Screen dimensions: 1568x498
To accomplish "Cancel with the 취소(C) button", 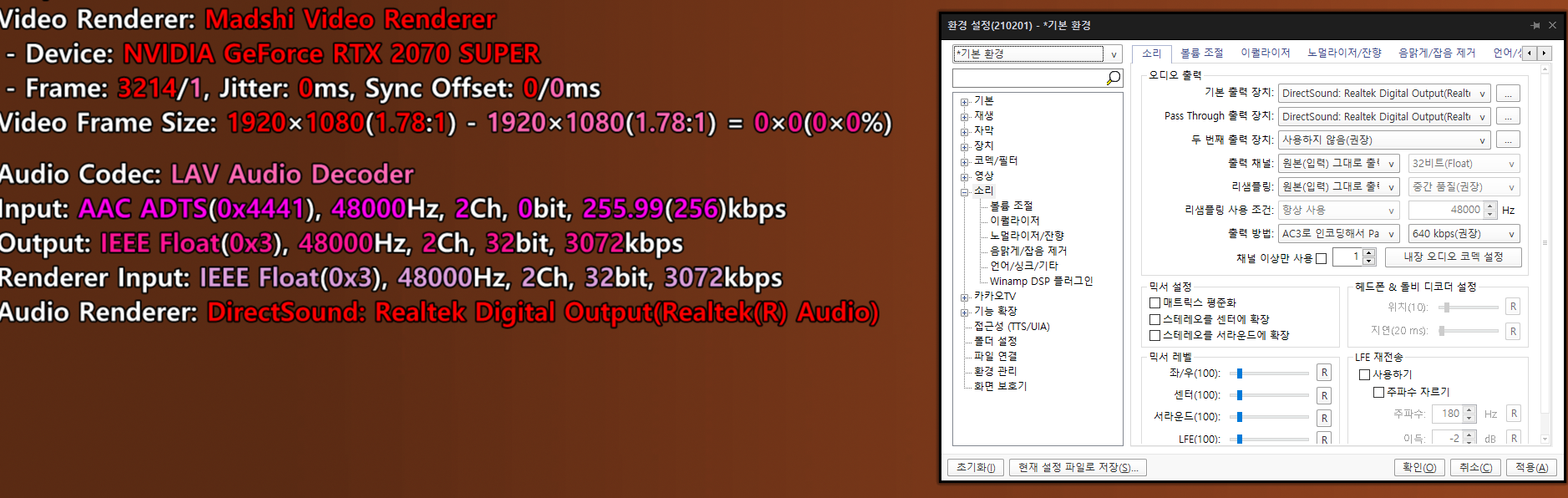I will coord(1475,467).
